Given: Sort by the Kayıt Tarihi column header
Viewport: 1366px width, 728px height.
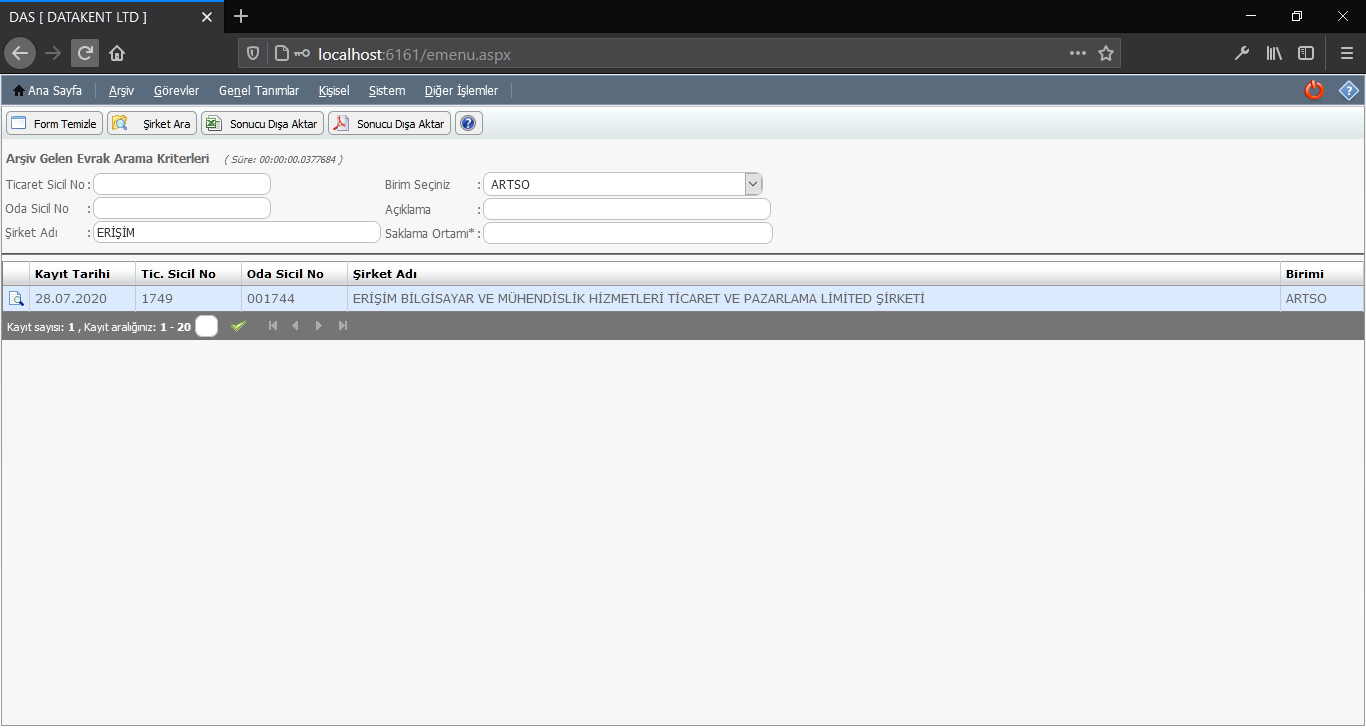Looking at the screenshot, I should click(x=72, y=274).
